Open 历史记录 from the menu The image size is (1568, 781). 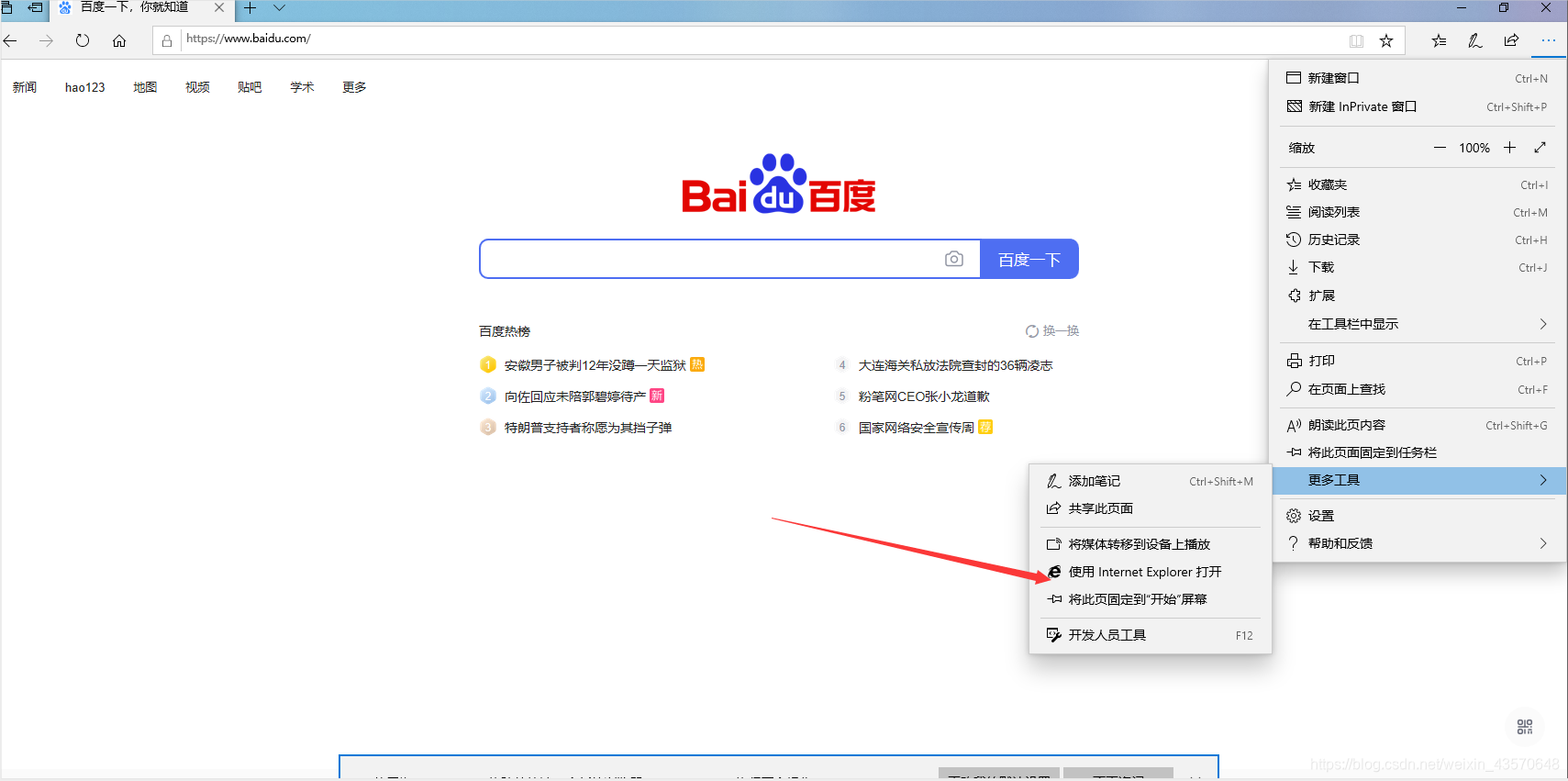[x=1418, y=240]
